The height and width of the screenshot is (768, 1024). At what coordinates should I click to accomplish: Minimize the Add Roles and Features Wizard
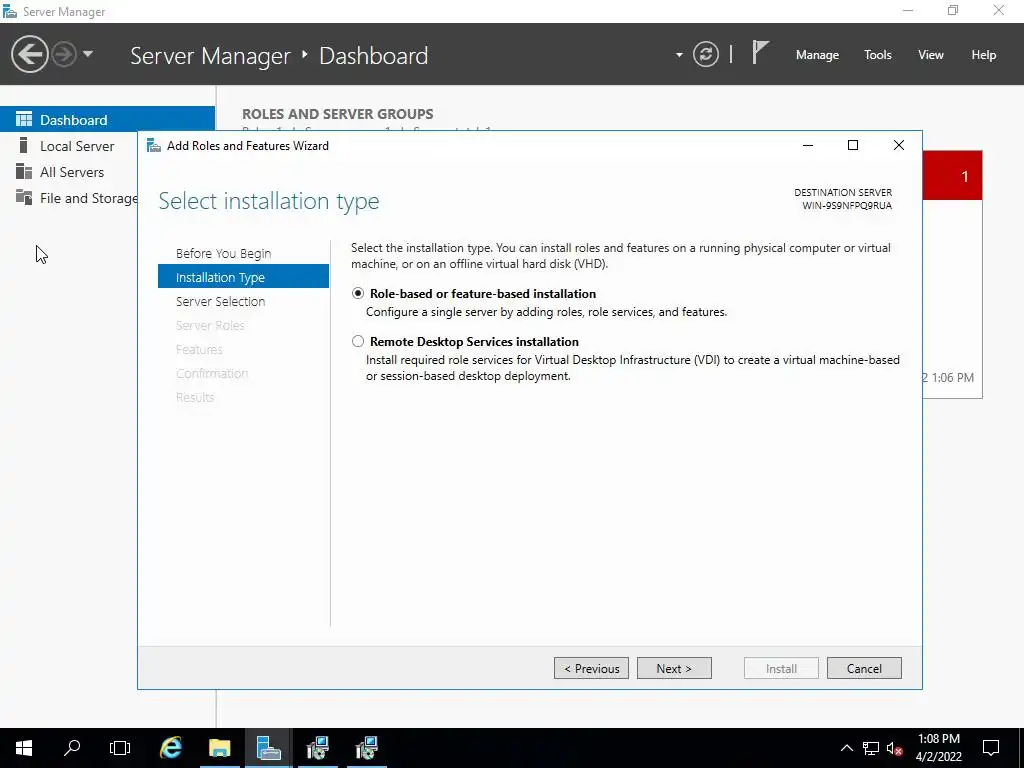pos(808,145)
